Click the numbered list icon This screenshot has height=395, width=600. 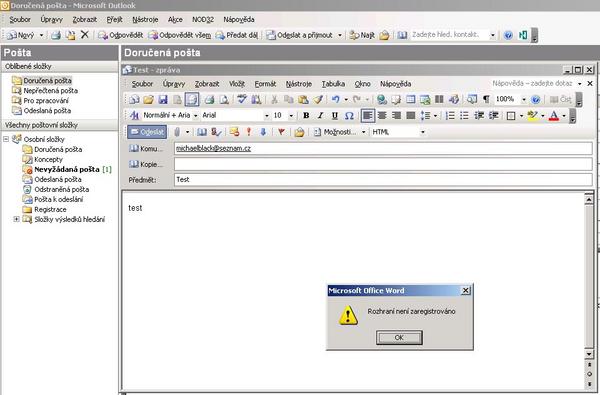click(x=450, y=115)
